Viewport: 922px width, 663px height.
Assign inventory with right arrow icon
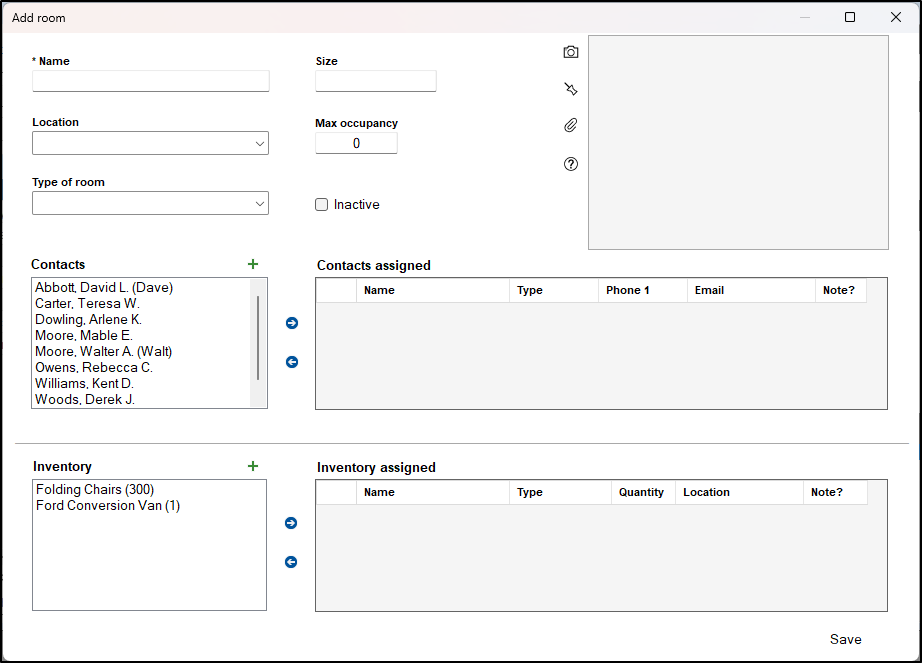tap(291, 523)
